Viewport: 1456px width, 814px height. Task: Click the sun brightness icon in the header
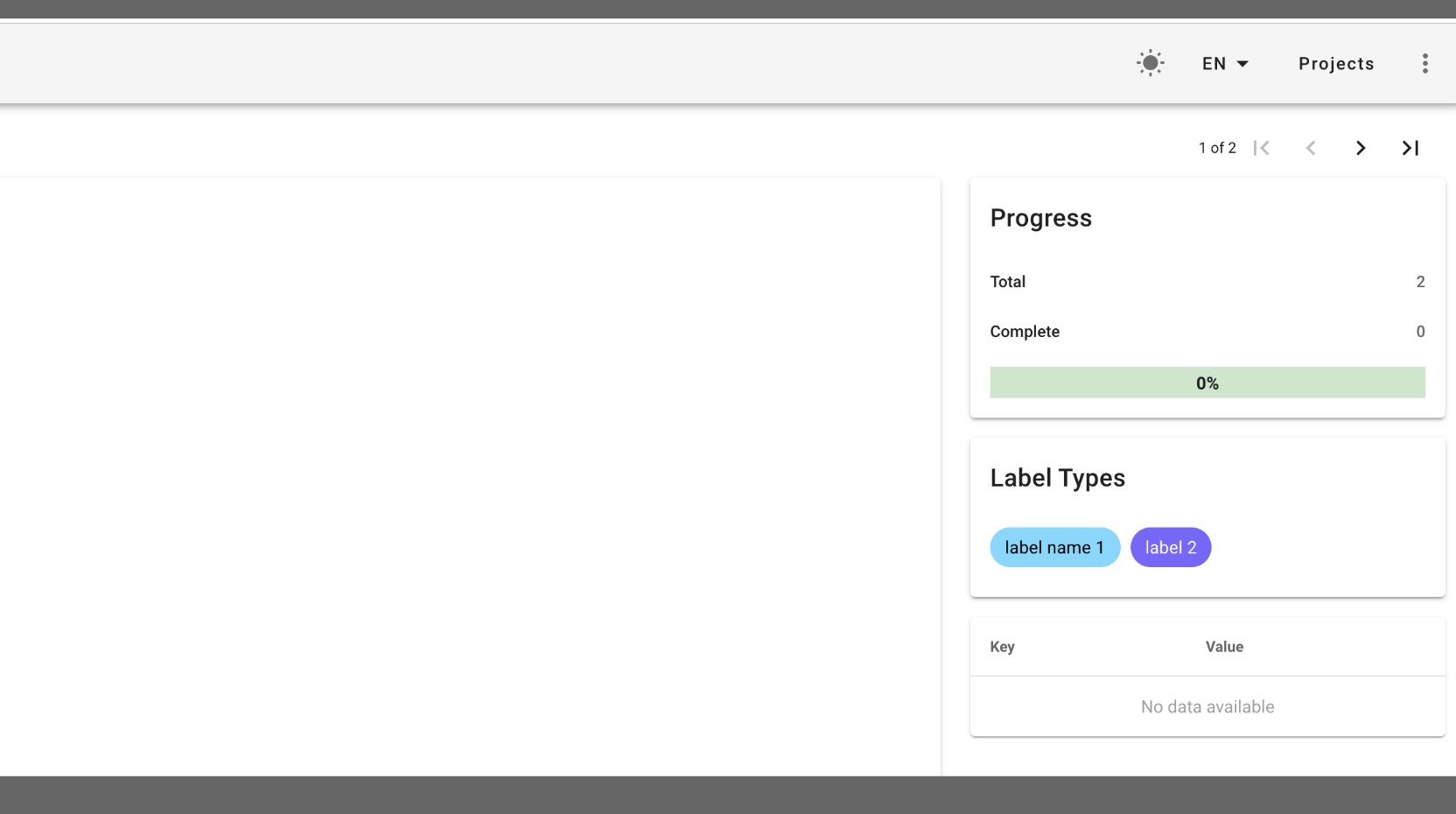tap(1150, 62)
